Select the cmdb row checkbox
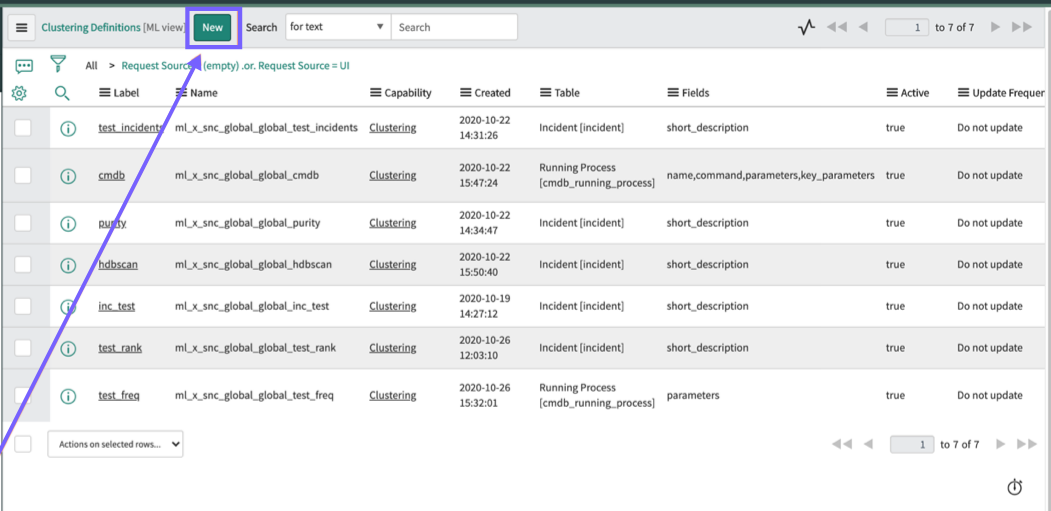This screenshot has width=1051, height=511. [23, 175]
